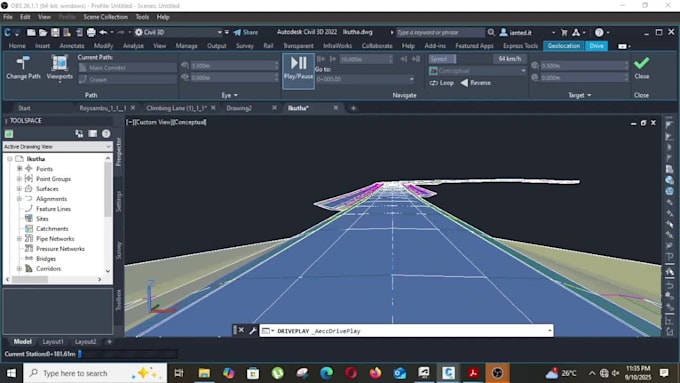
Task: Expand the Alignments tree node
Action: click(19, 199)
